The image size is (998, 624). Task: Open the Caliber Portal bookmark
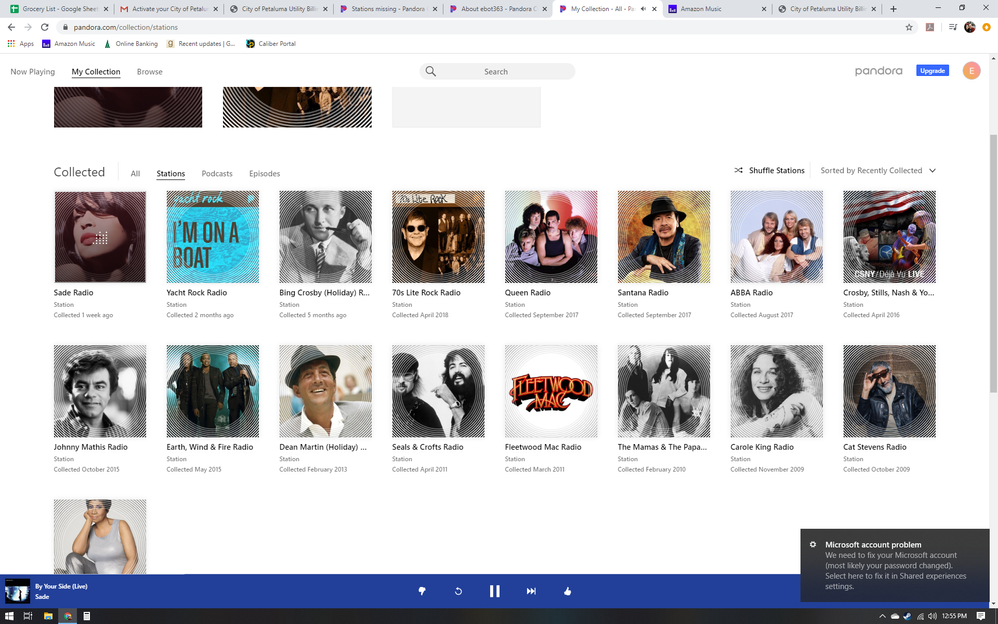point(271,44)
